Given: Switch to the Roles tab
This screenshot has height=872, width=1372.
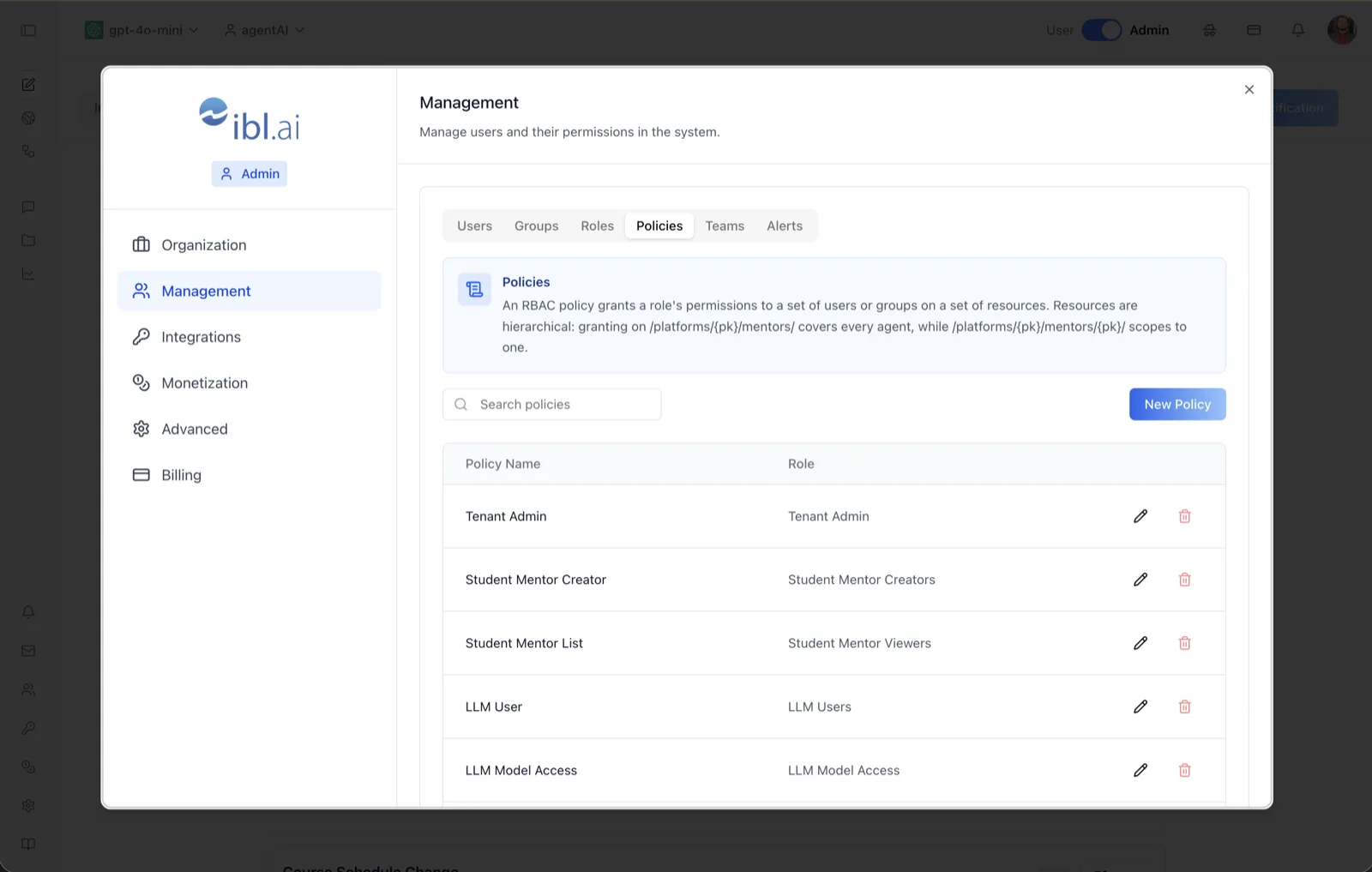Looking at the screenshot, I should point(597,226).
